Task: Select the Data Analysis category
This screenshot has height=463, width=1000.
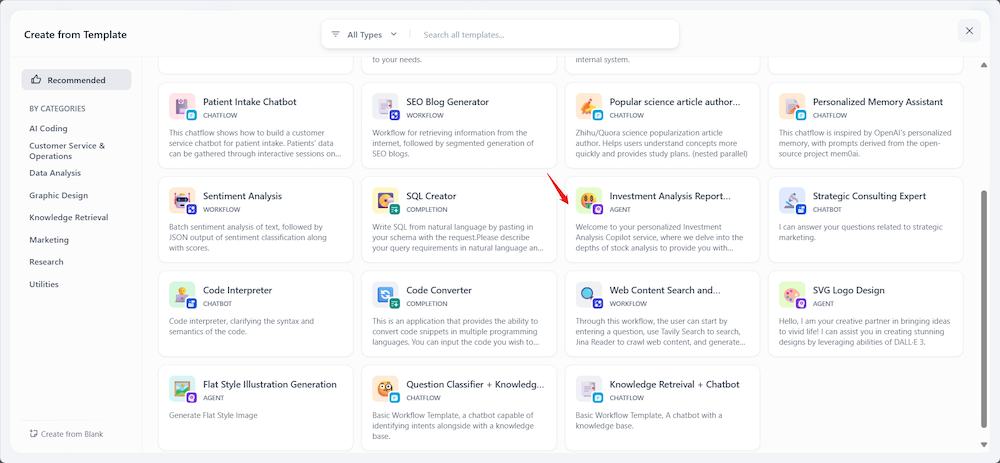Action: point(55,173)
